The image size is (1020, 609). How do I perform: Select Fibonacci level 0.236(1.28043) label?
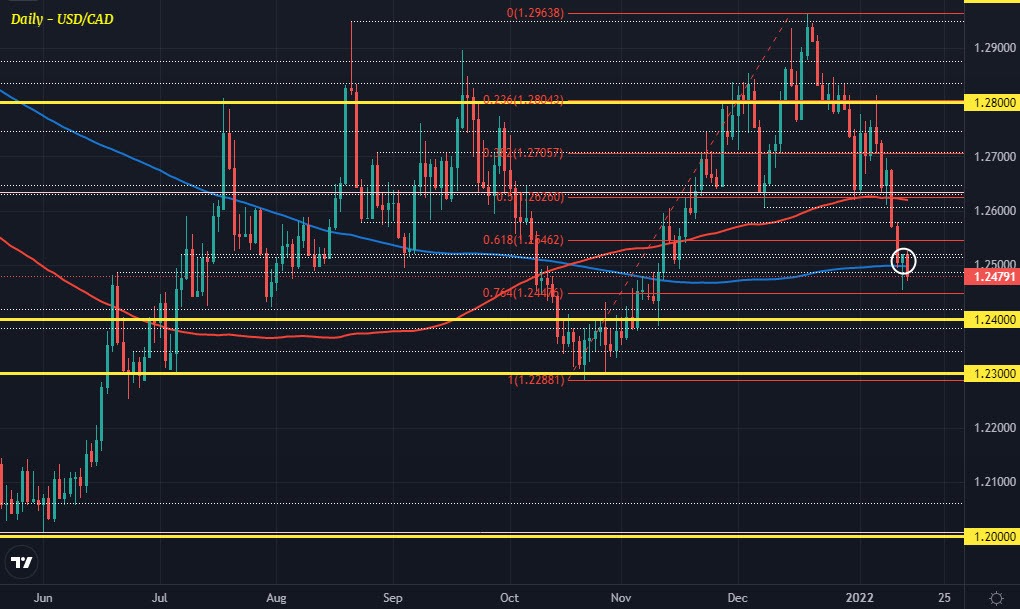523,100
